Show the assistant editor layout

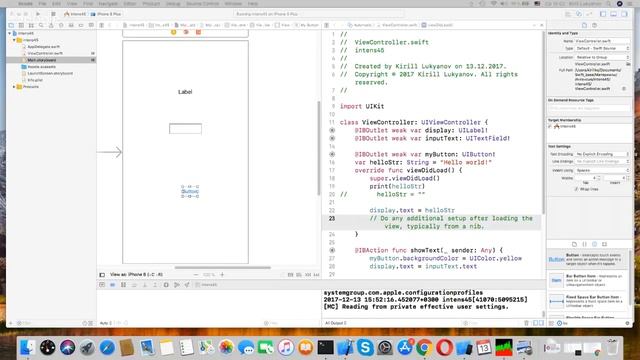(579, 14)
